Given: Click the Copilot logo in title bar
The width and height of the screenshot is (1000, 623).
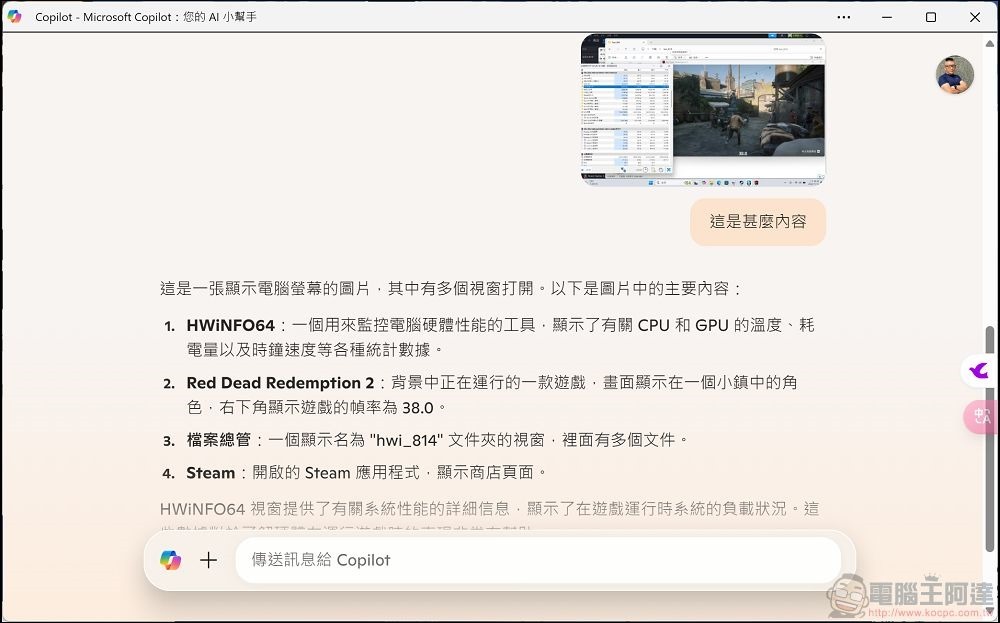Looking at the screenshot, I should 14,17.
